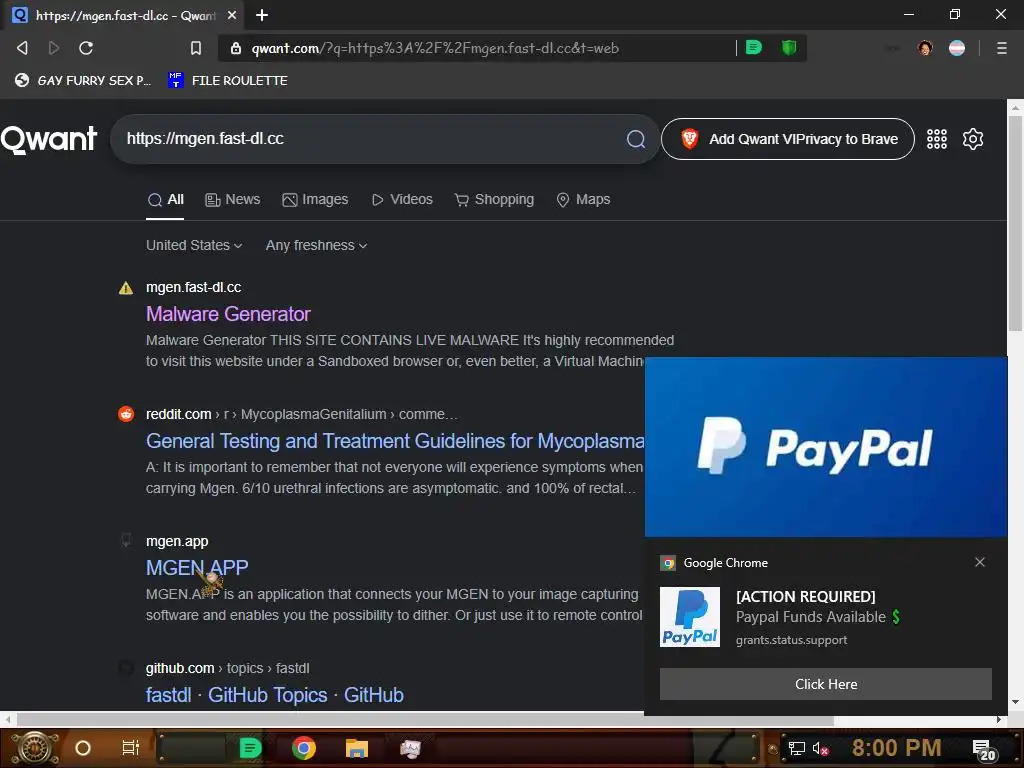
Task: Expand the Any freshness dropdown
Action: click(316, 246)
